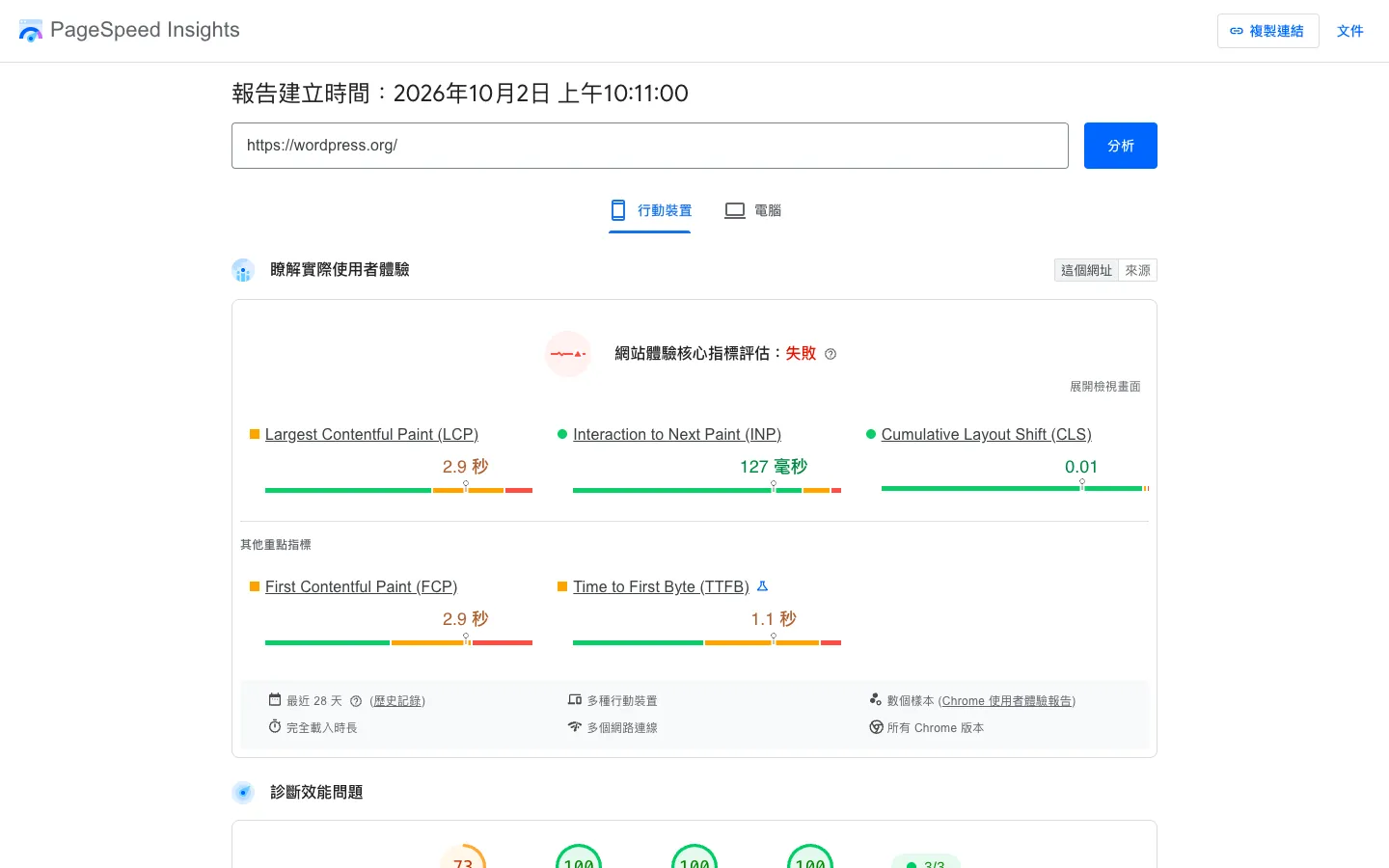The height and width of the screenshot is (868, 1389).
Task: Open Cumulative Layout Shift (CLS) link
Action: (x=986, y=435)
